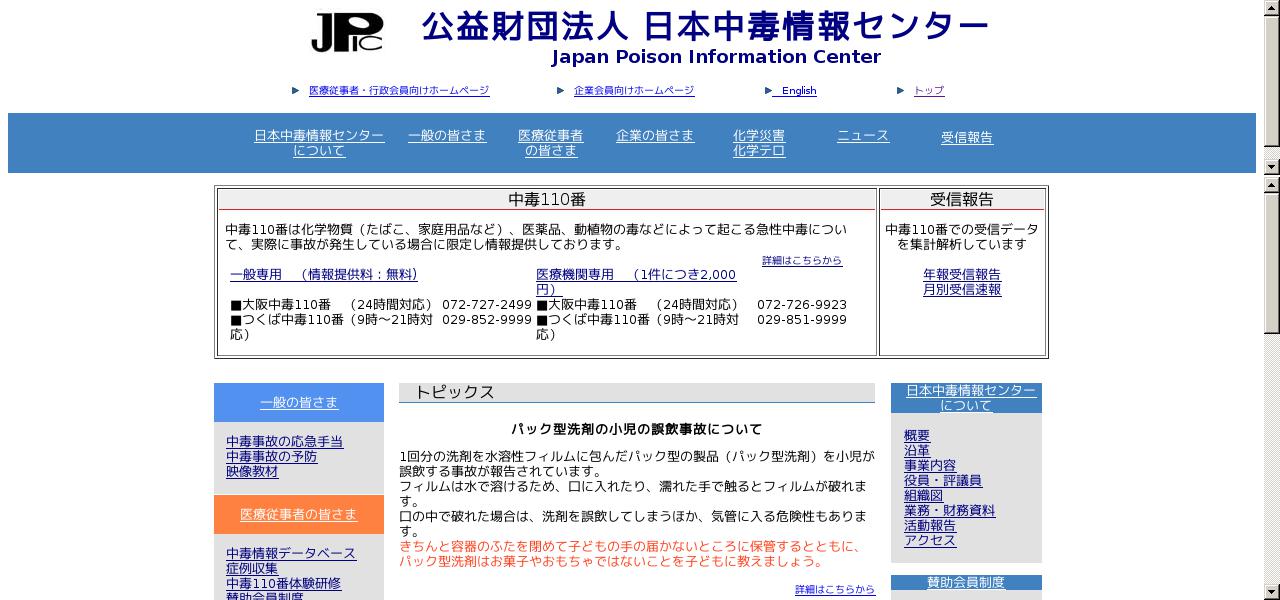Click つくば中毒110番 number 029-852-9999
Viewport: 1280px width, 600px height.
tap(487, 320)
